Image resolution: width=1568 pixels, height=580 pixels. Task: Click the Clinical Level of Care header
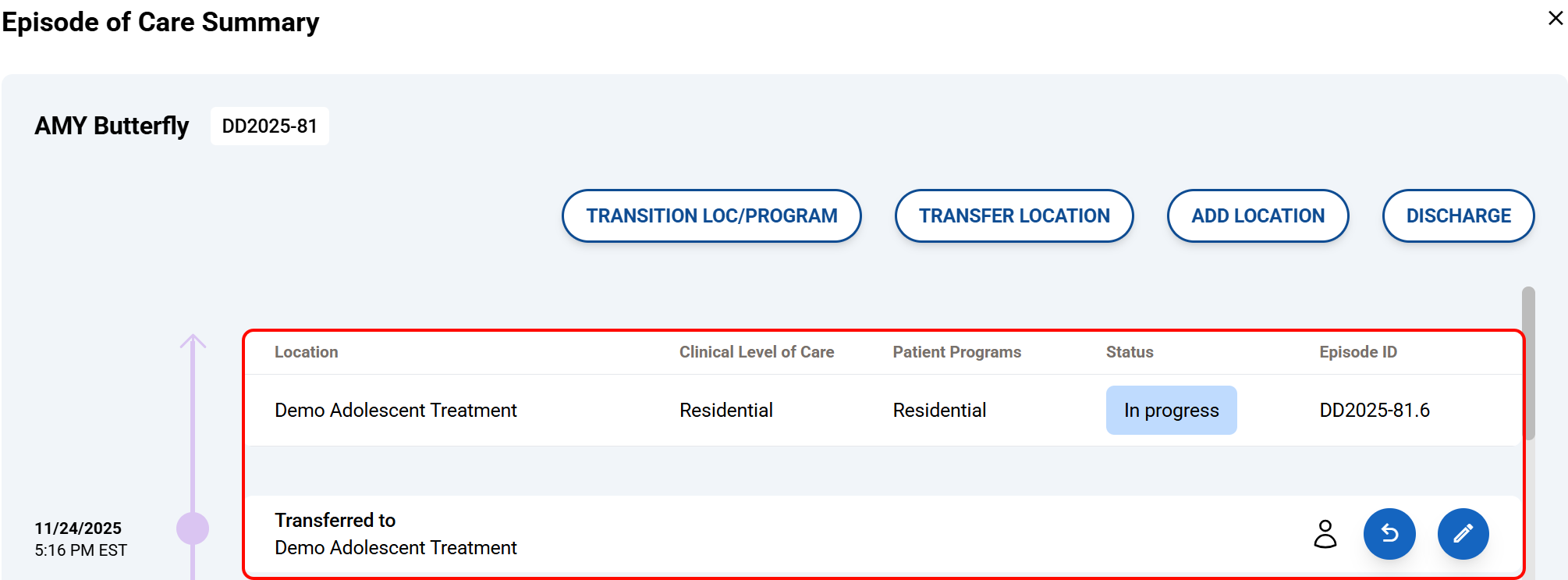756,352
